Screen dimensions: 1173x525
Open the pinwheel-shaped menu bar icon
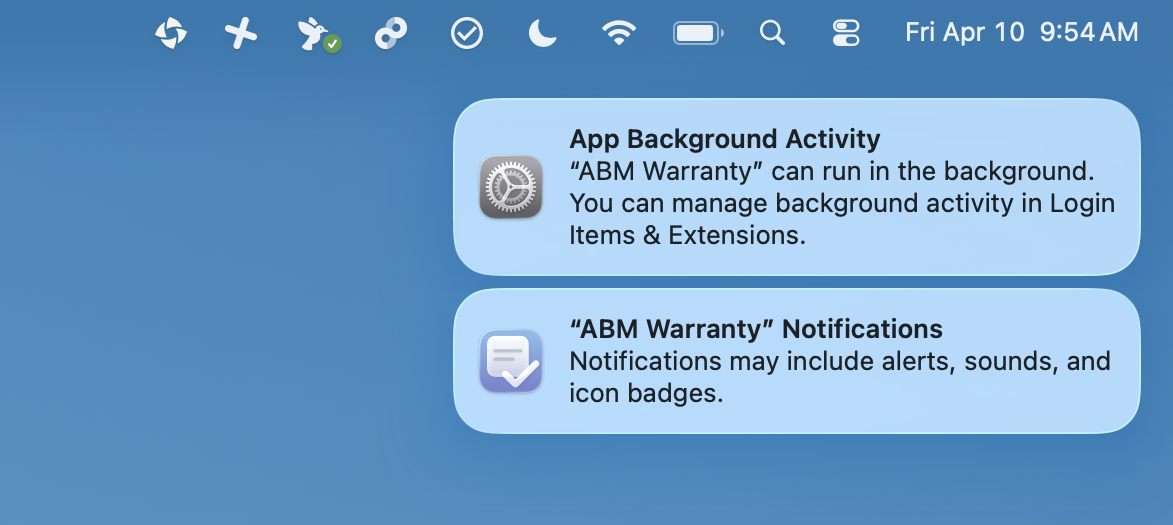171,34
